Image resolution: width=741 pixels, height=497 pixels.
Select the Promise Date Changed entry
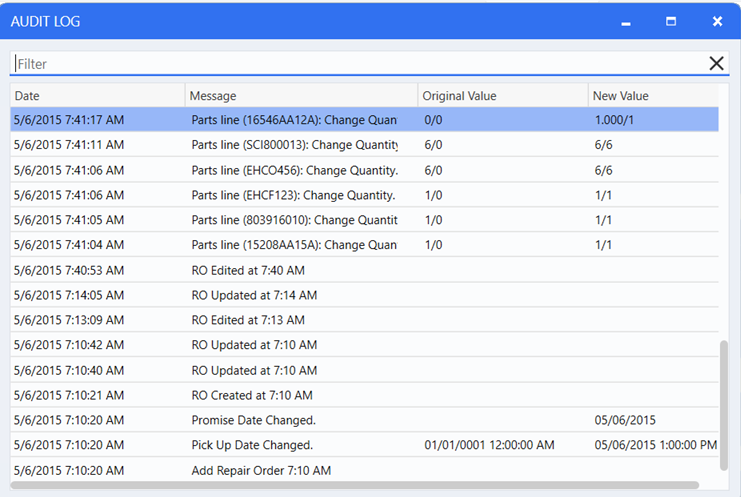coord(253,420)
